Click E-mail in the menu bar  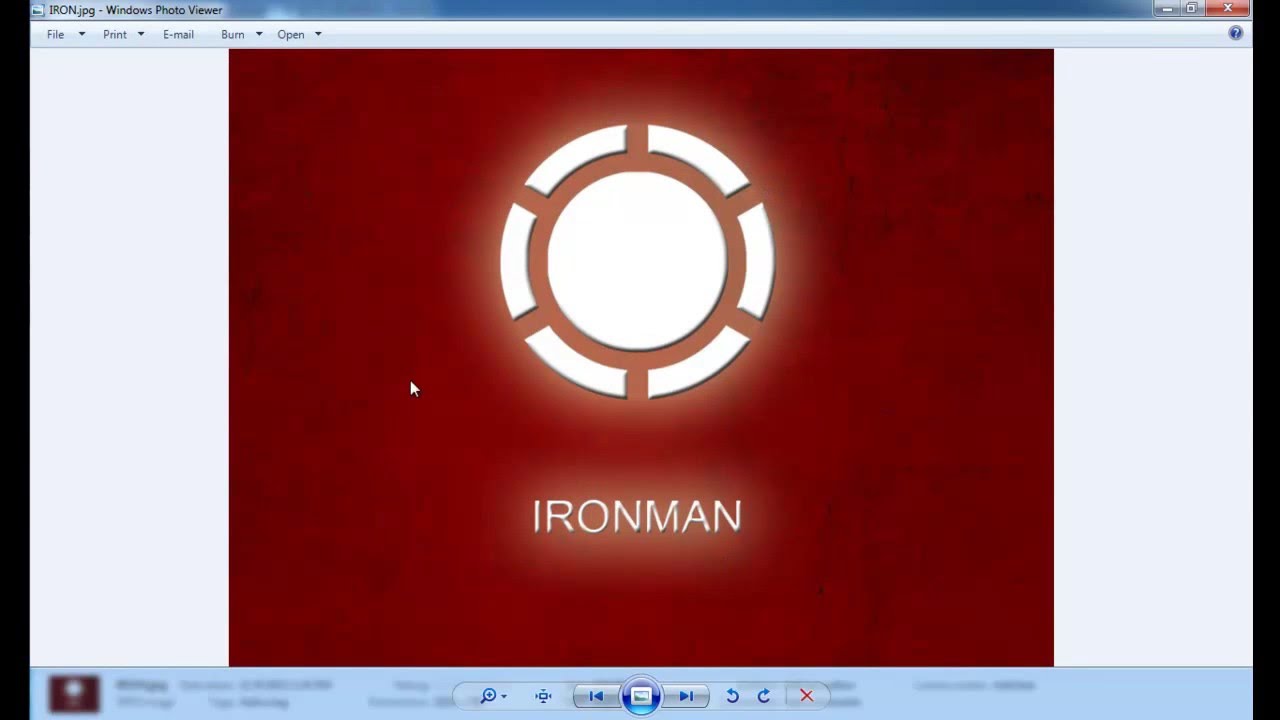click(x=178, y=34)
